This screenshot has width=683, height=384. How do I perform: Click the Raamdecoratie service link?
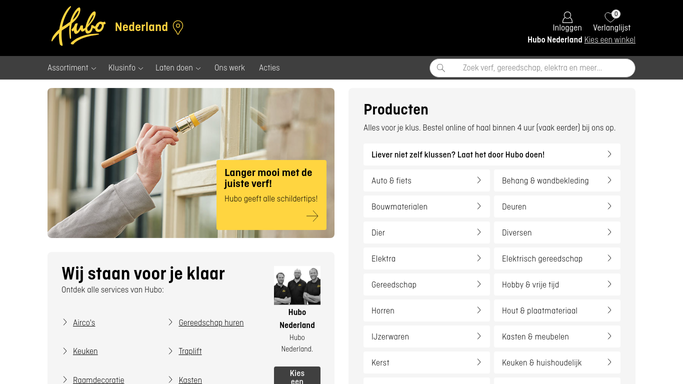click(98, 380)
